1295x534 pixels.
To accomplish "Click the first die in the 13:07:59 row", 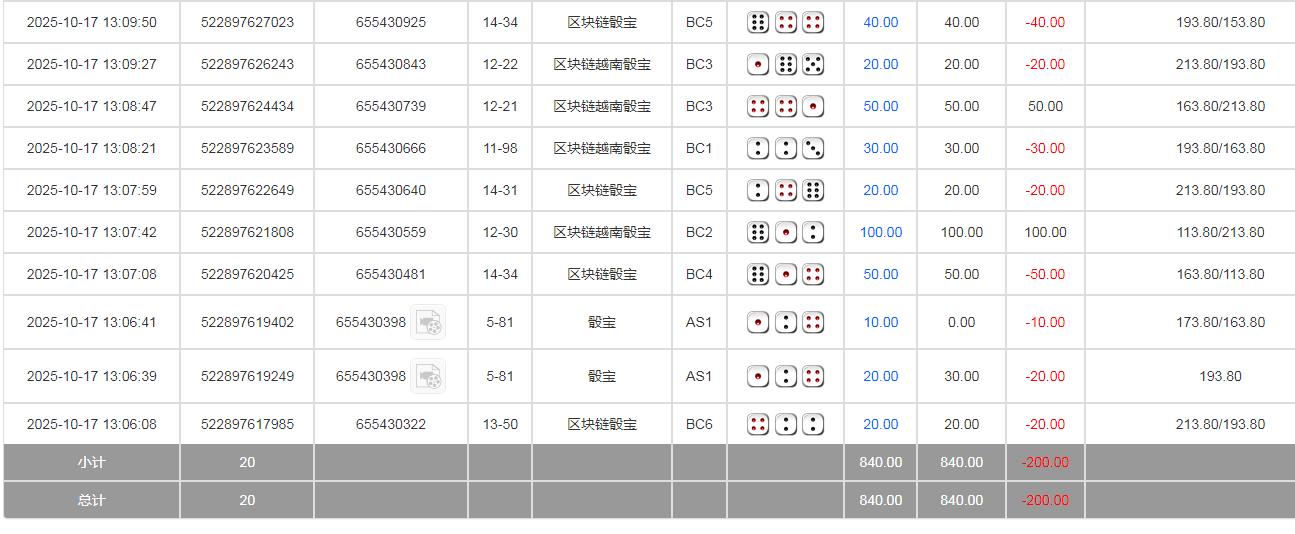I will click(x=758, y=190).
